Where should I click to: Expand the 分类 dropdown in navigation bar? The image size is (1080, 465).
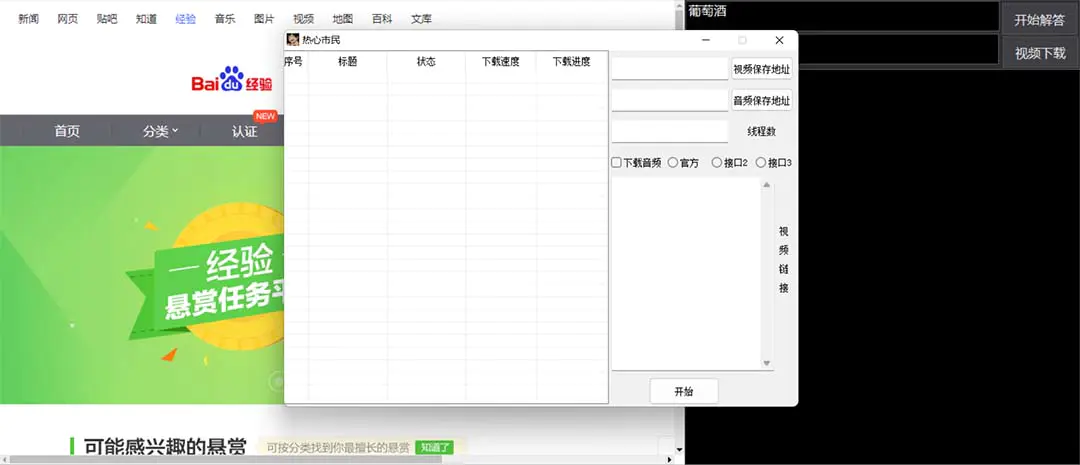click(x=160, y=131)
